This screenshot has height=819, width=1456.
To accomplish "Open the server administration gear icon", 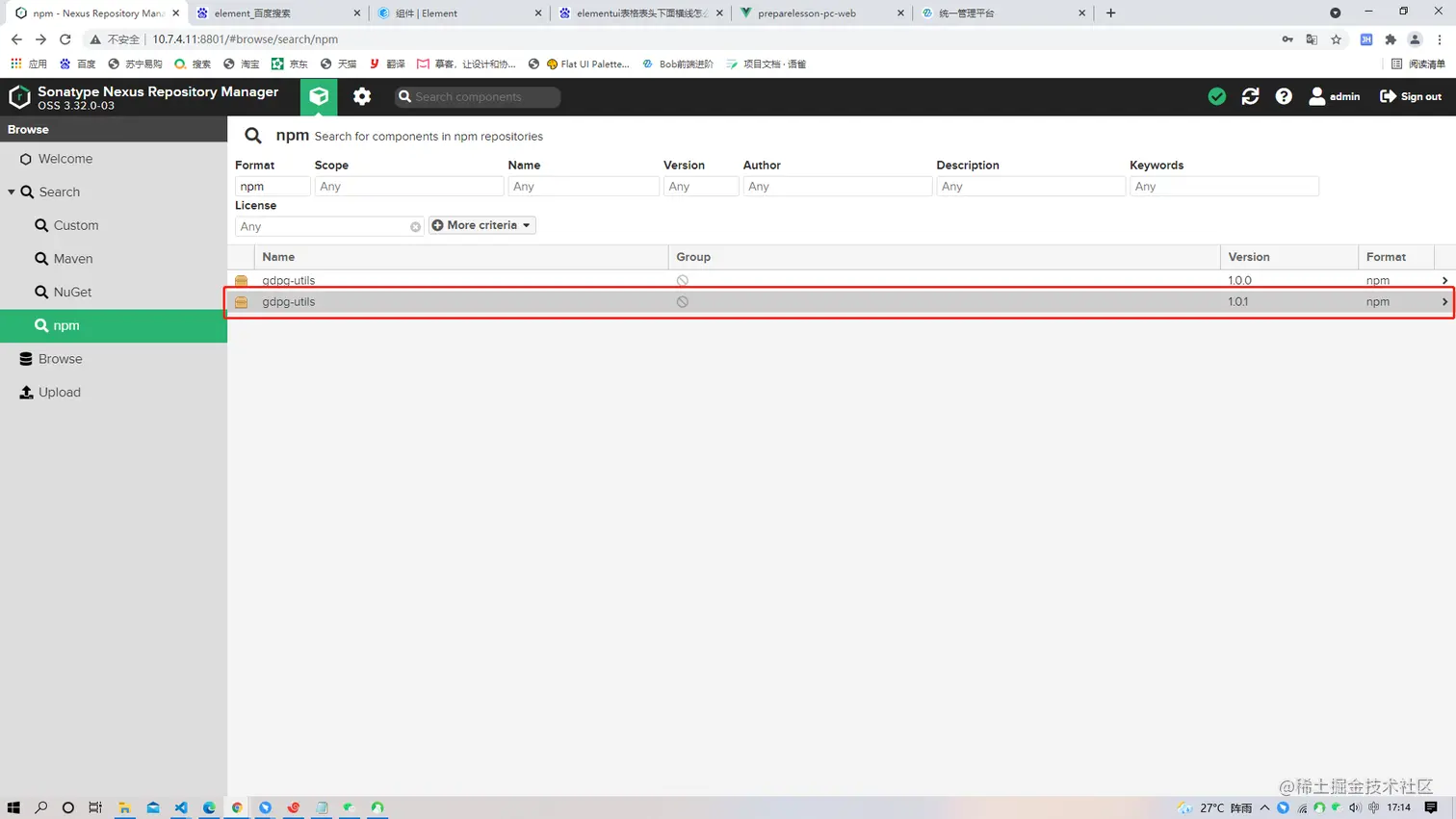I will point(362,96).
